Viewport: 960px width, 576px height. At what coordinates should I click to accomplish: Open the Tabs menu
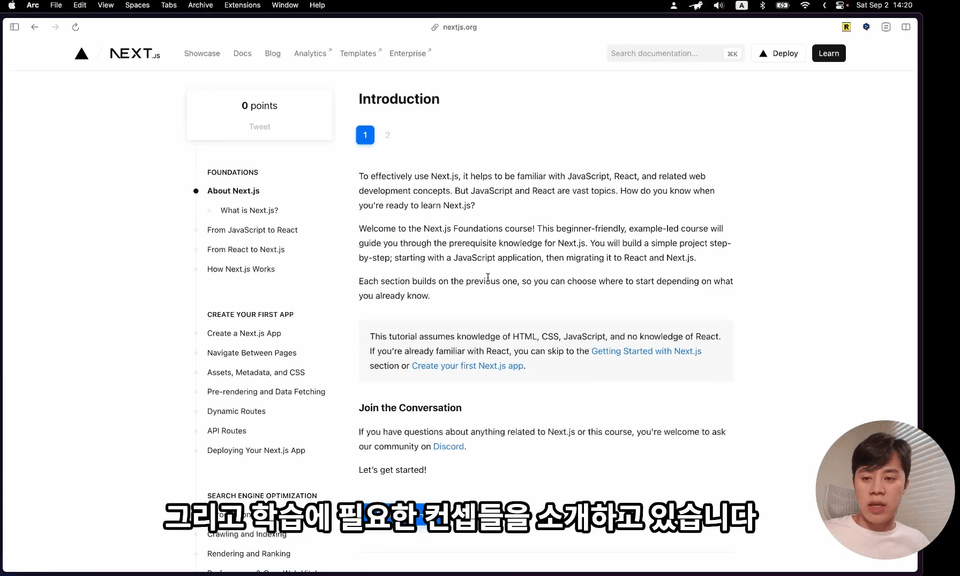168,5
